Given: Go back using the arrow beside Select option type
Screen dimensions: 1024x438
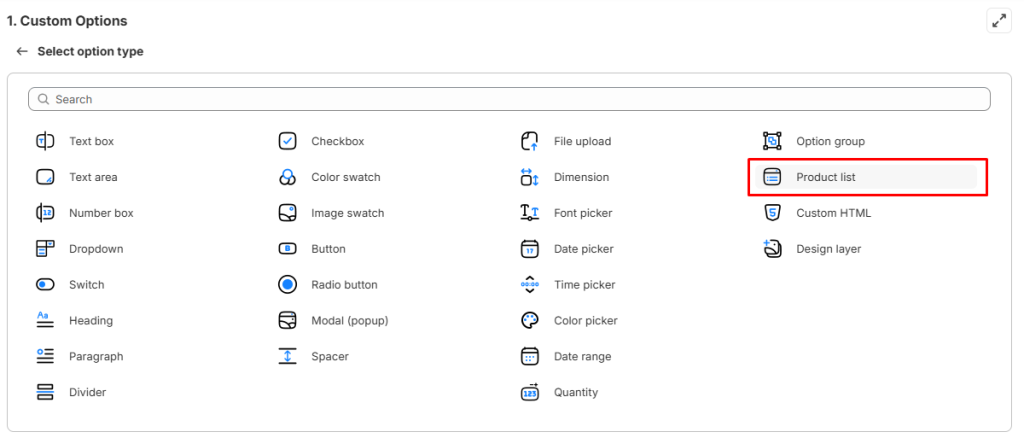Looking at the screenshot, I should 22,51.
